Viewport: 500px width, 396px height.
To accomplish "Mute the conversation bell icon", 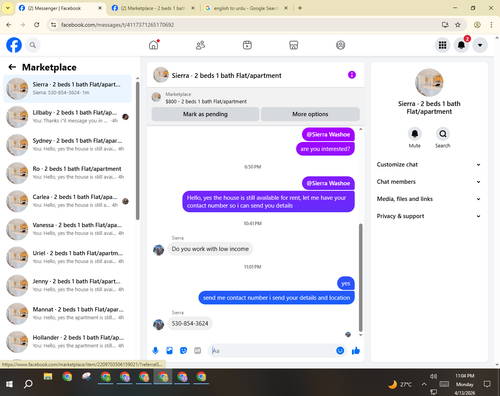I will click(x=415, y=134).
